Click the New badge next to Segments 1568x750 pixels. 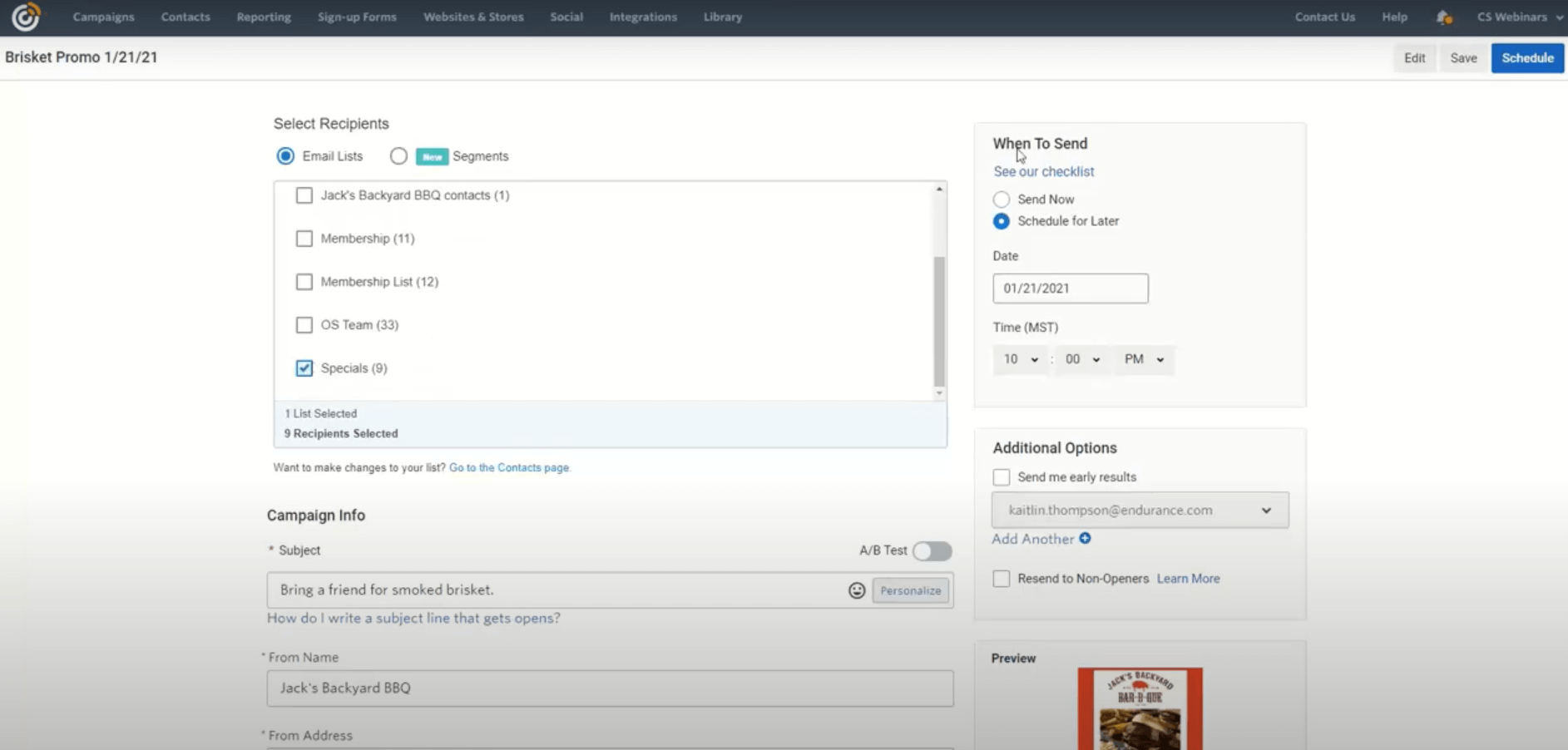click(432, 156)
